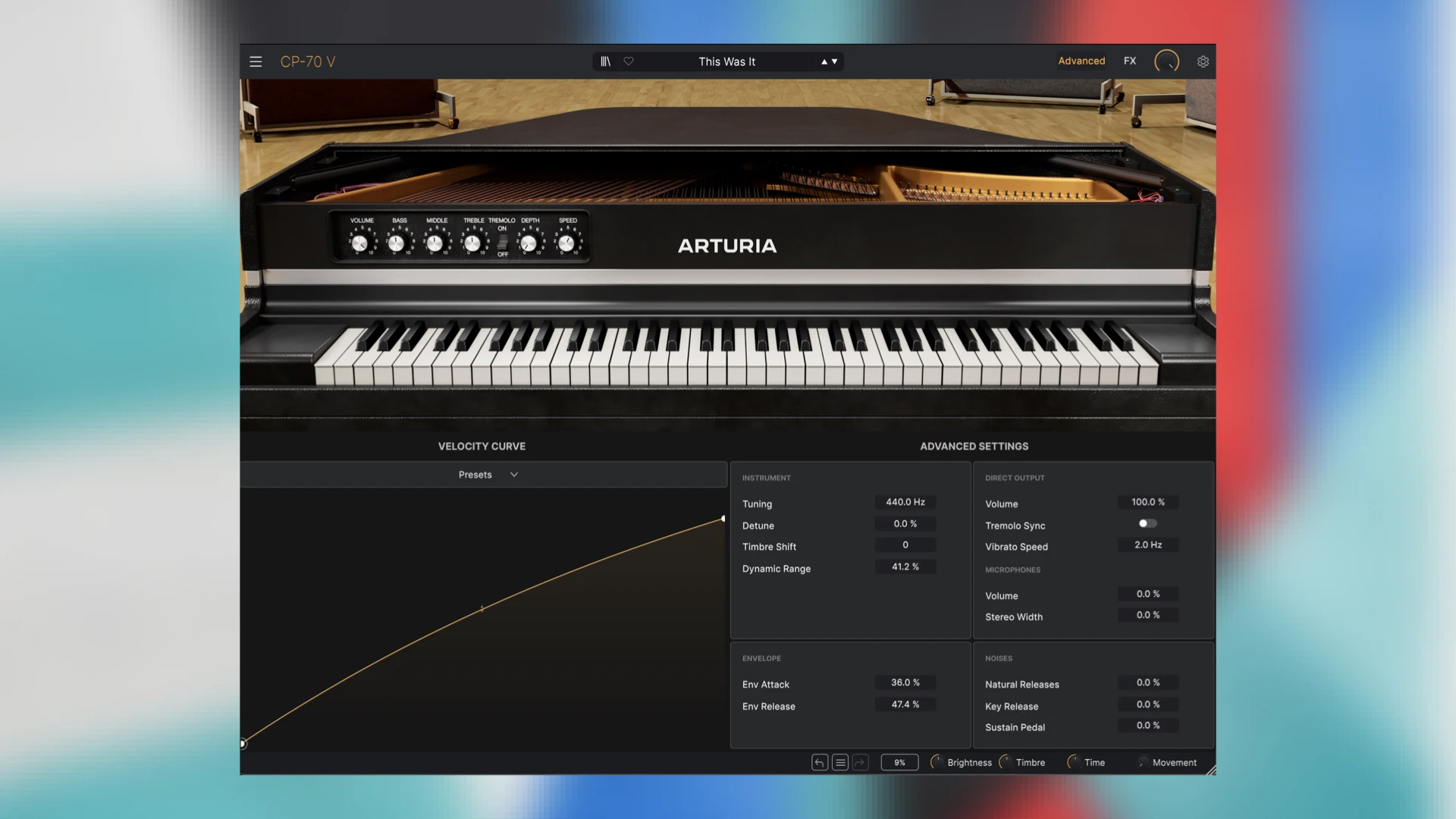Click the Movement macro label
1456x819 pixels.
(1174, 763)
